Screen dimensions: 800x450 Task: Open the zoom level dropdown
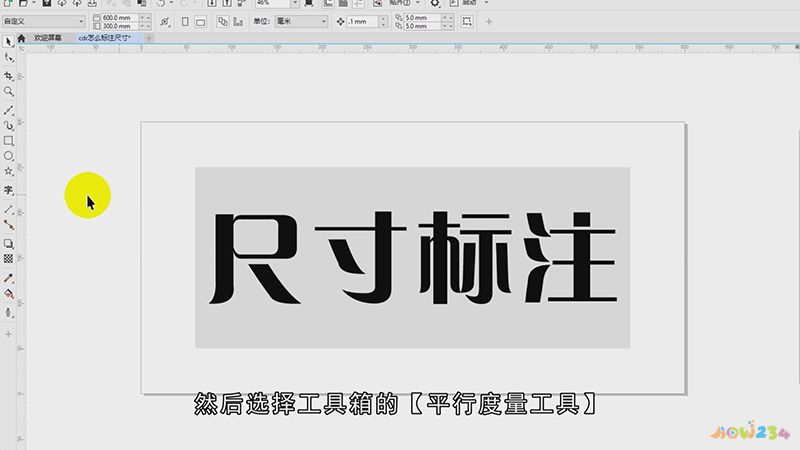[x=294, y=3]
